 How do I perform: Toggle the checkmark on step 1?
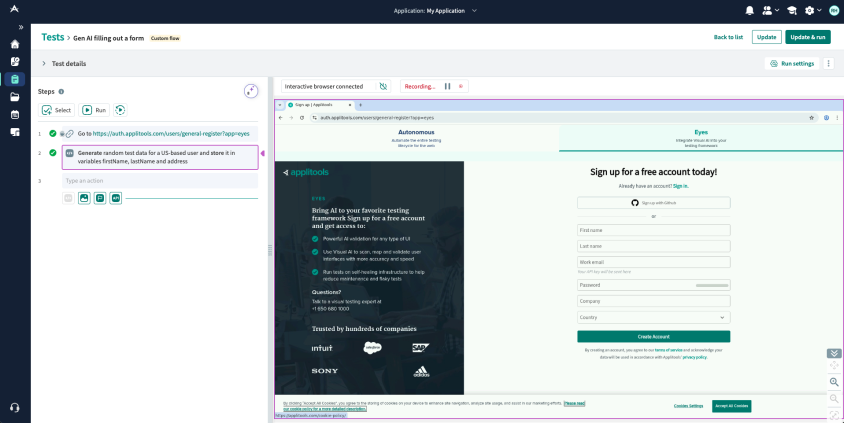coord(52,133)
